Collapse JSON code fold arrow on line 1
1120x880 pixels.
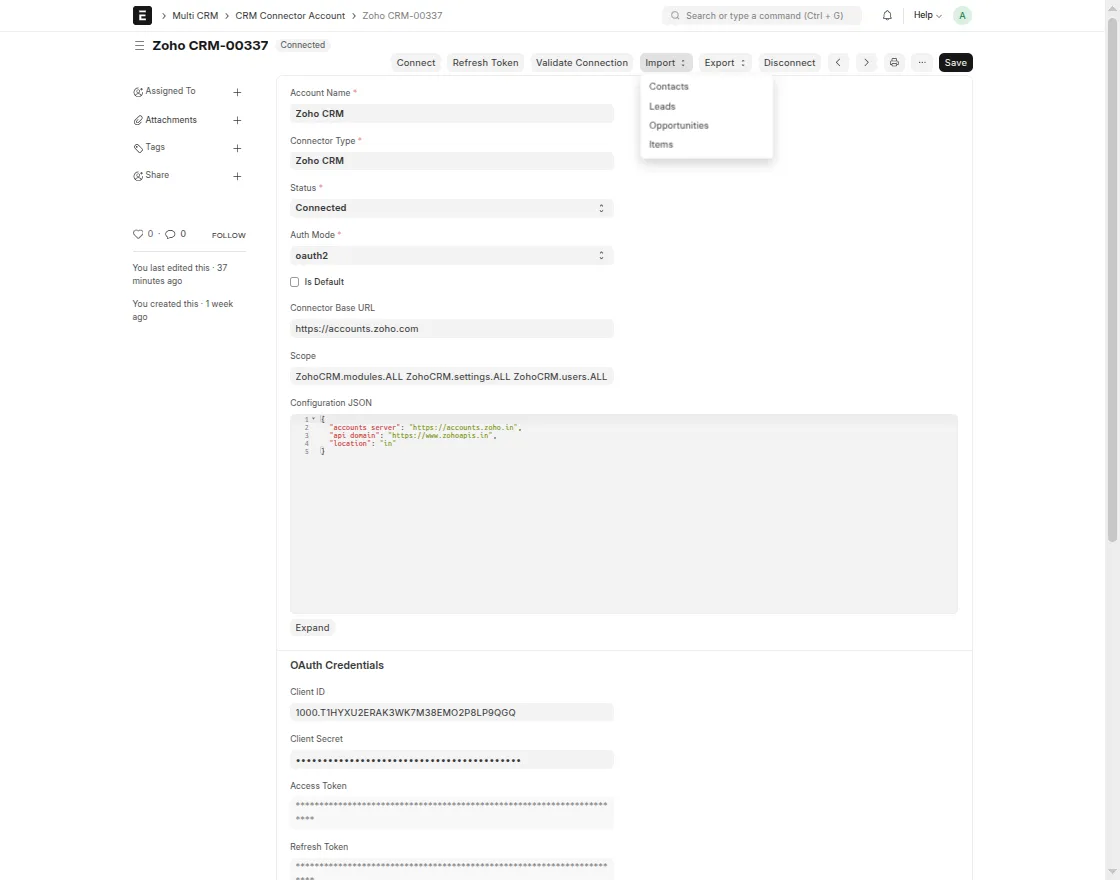(x=314, y=419)
